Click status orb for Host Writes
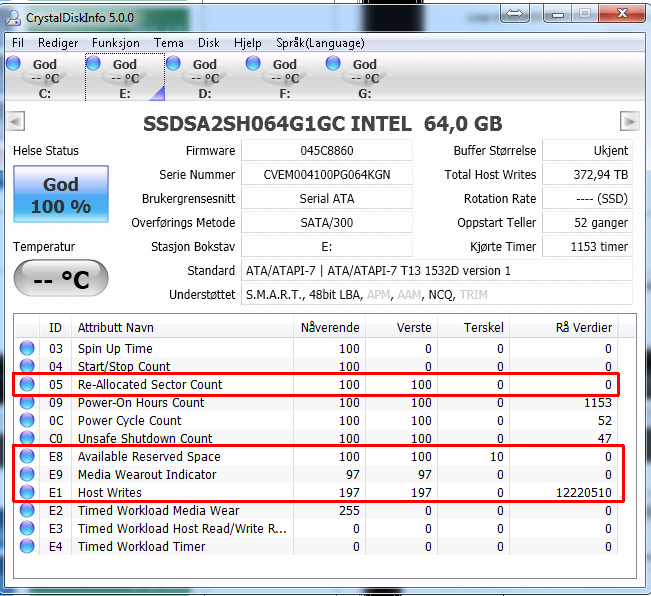651x596 pixels. (x=27, y=492)
